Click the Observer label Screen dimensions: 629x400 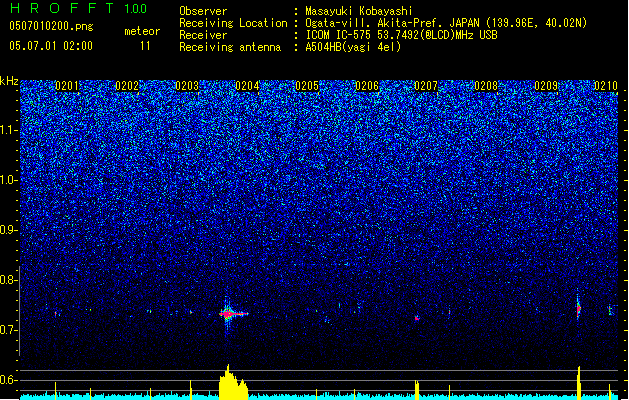click(203, 11)
